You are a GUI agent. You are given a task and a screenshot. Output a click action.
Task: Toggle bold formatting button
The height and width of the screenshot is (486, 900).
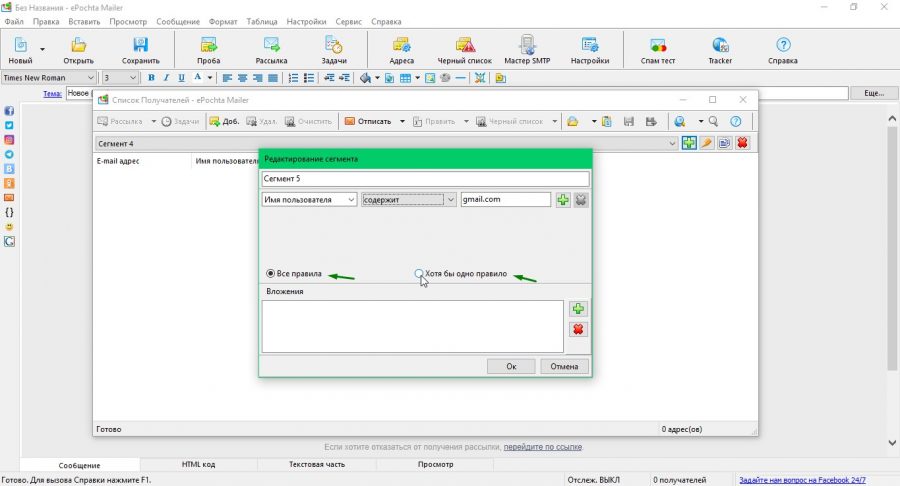151,77
